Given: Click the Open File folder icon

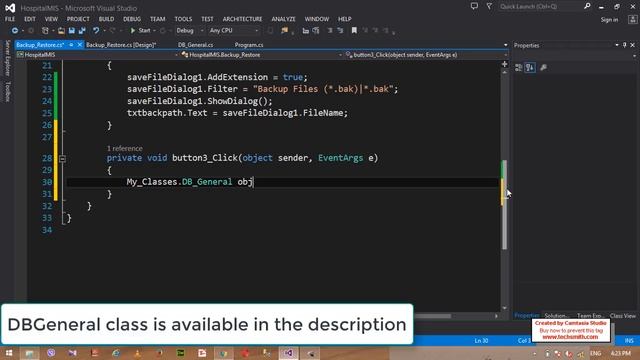Looking at the screenshot, I should 61,31.
